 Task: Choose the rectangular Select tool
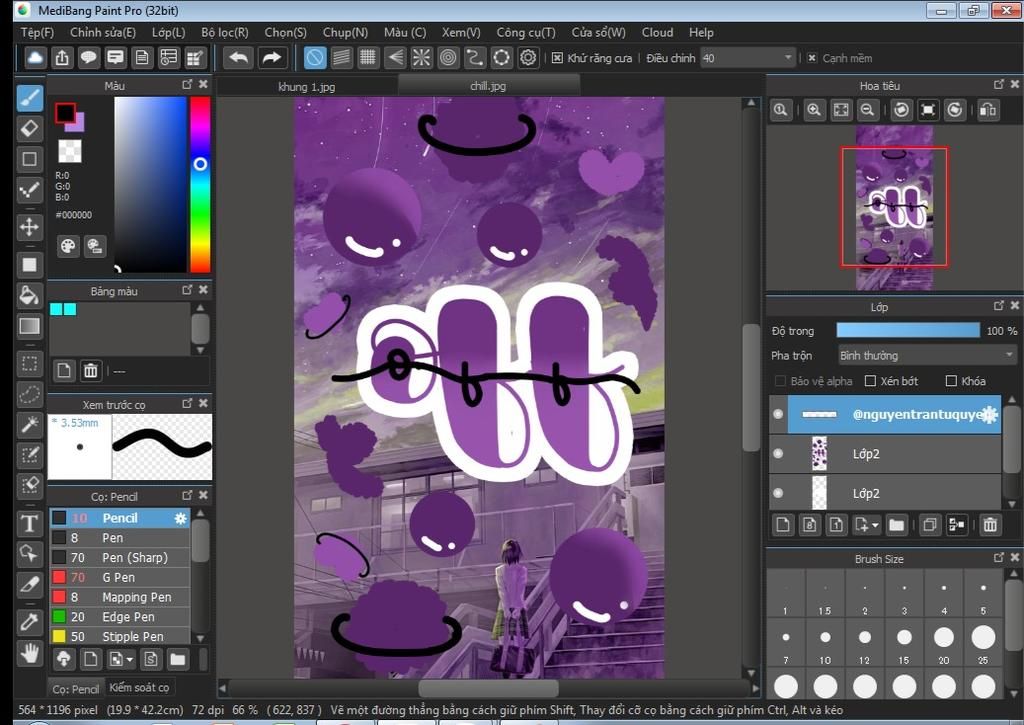pyautogui.click(x=29, y=363)
